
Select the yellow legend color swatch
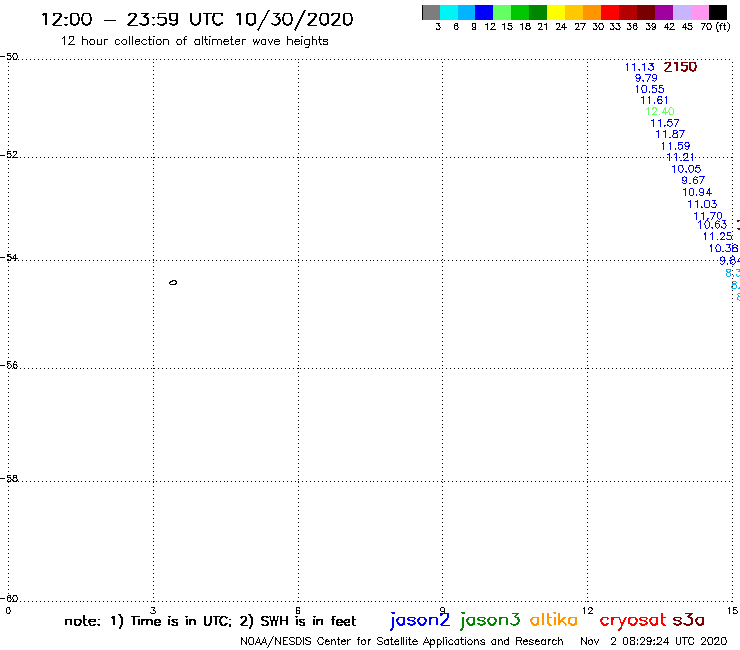(x=556, y=12)
